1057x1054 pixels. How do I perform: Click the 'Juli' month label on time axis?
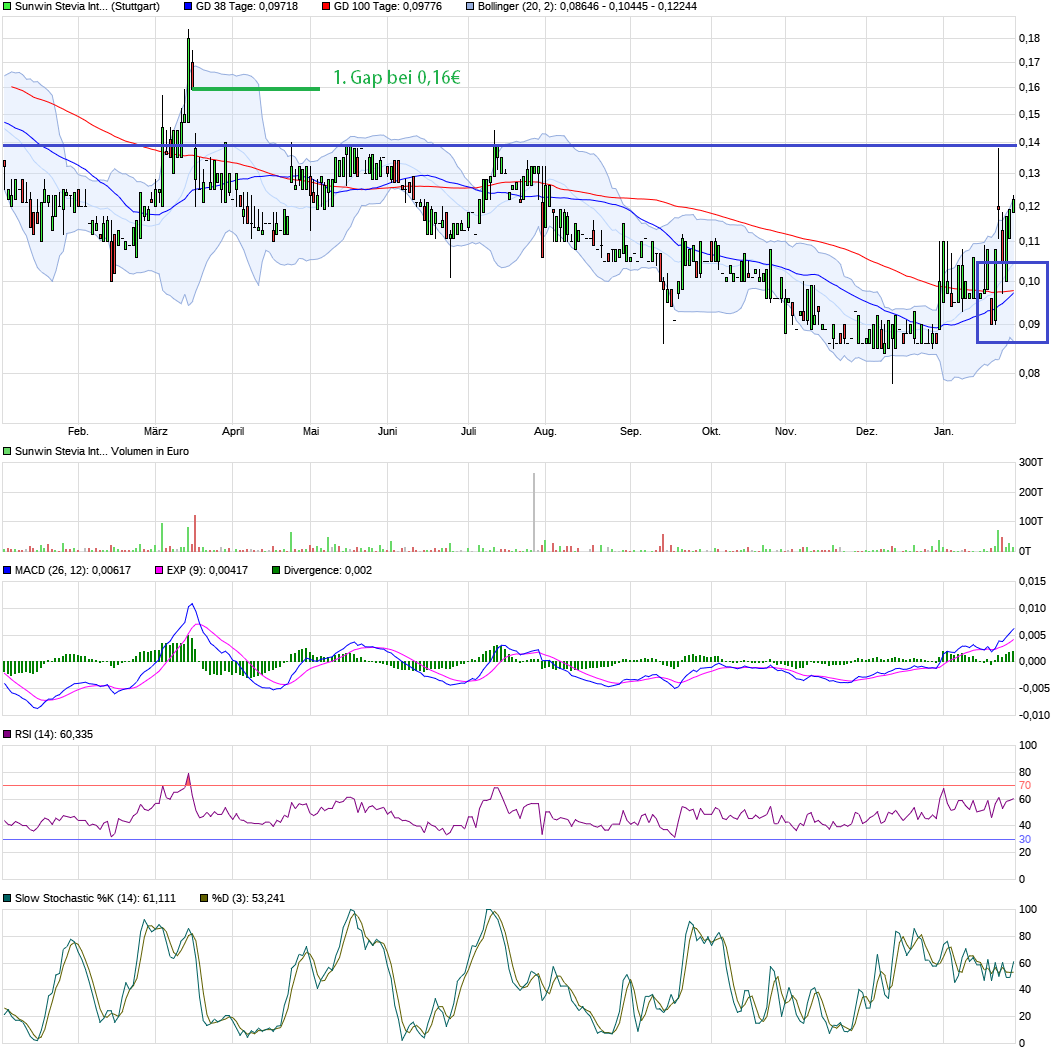pos(469,431)
